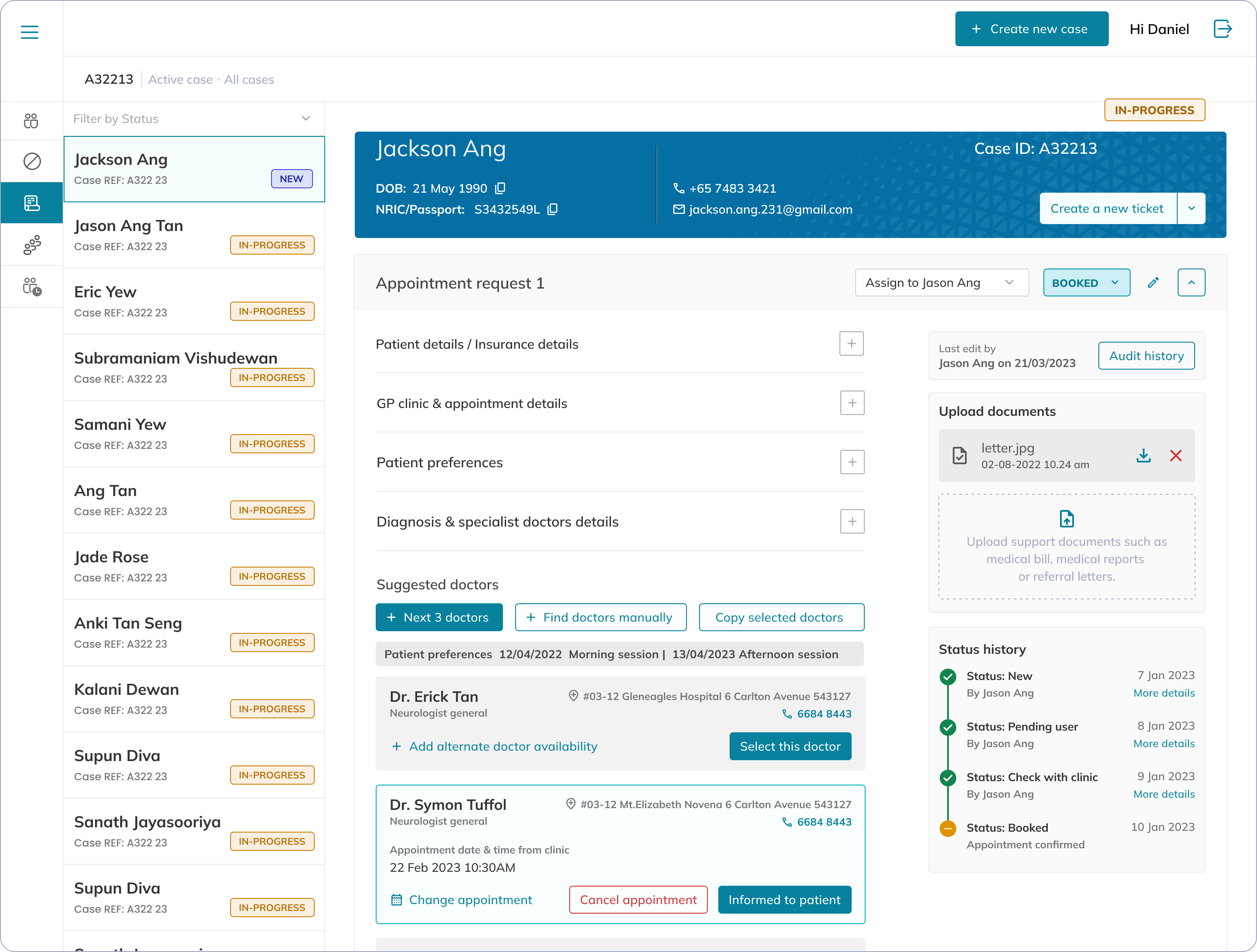The image size is (1257, 952).
Task: Open the hamburger menu
Action: (30, 32)
